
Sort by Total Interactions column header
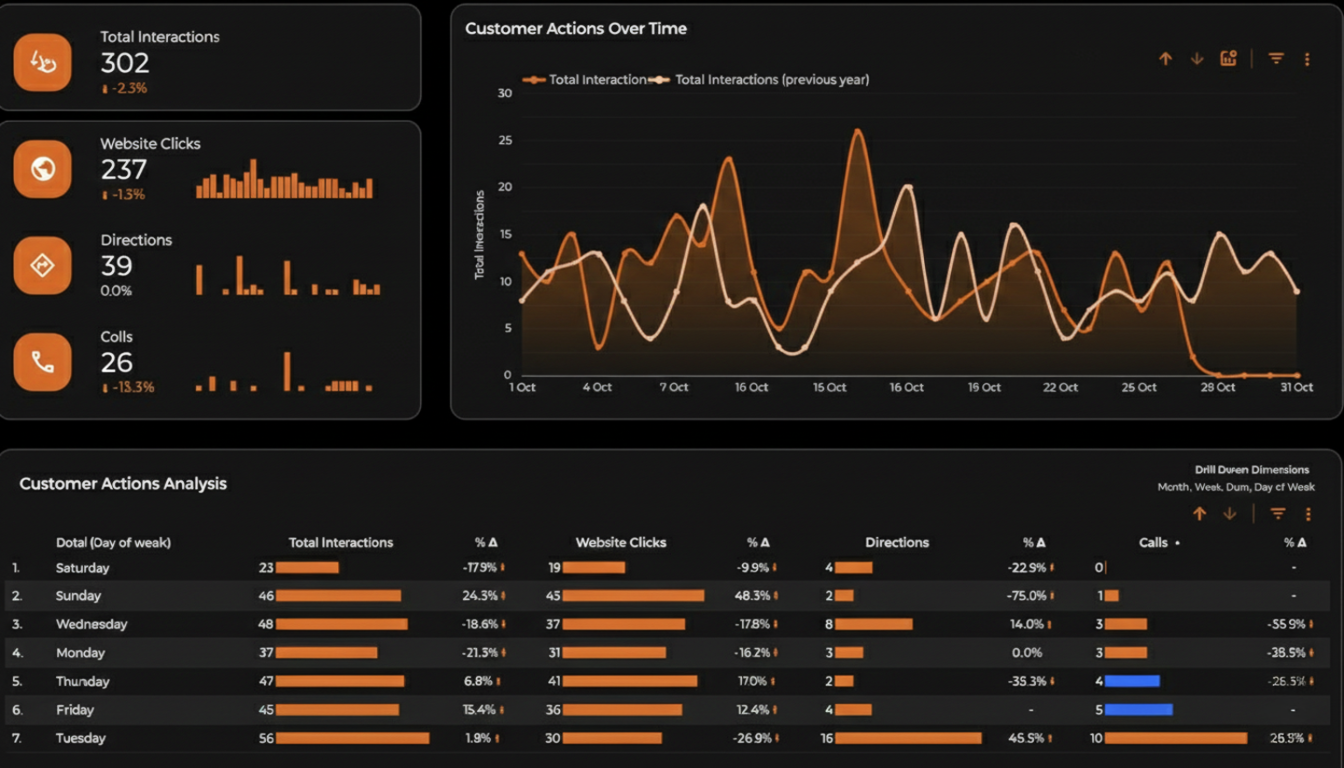pyautogui.click(x=340, y=543)
